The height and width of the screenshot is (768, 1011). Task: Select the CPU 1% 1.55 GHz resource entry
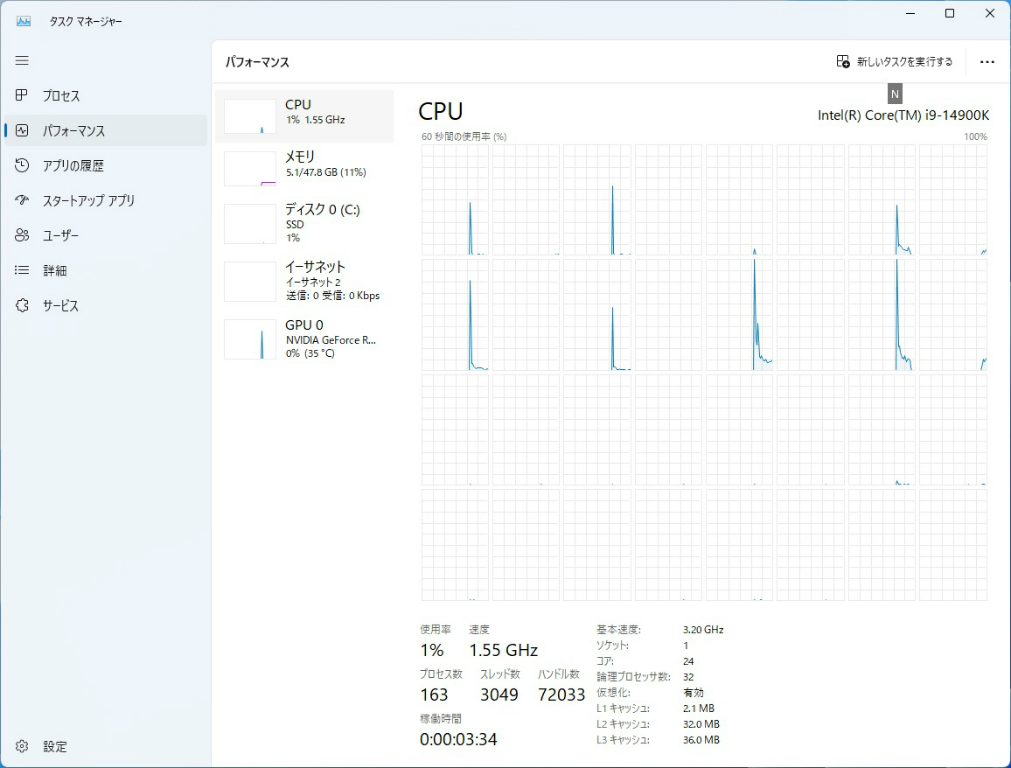304,116
